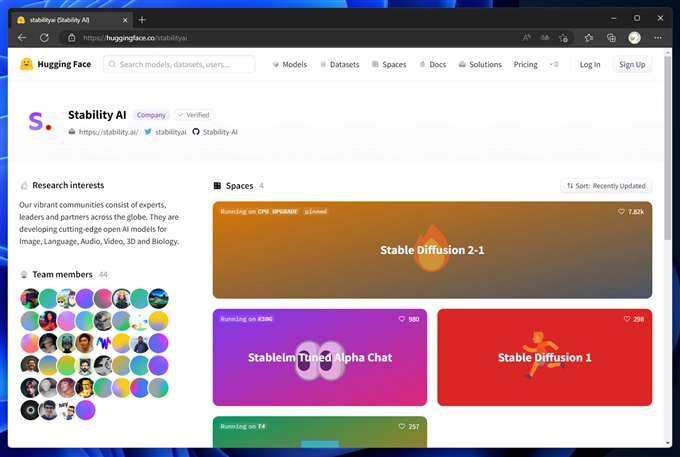Focus the Search models, datasets, users field
The width and height of the screenshot is (680, 457).
pyautogui.click(x=179, y=64)
